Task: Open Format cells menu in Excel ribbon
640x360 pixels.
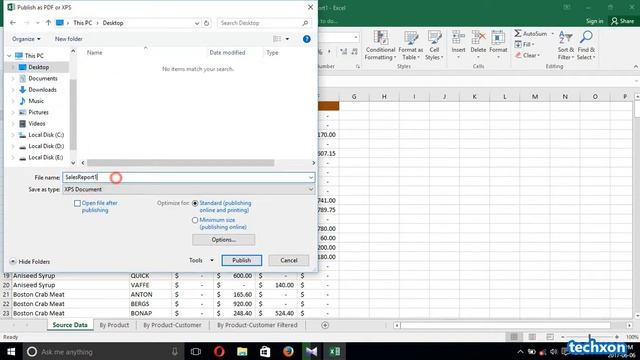Action: pyautogui.click(x=498, y=44)
